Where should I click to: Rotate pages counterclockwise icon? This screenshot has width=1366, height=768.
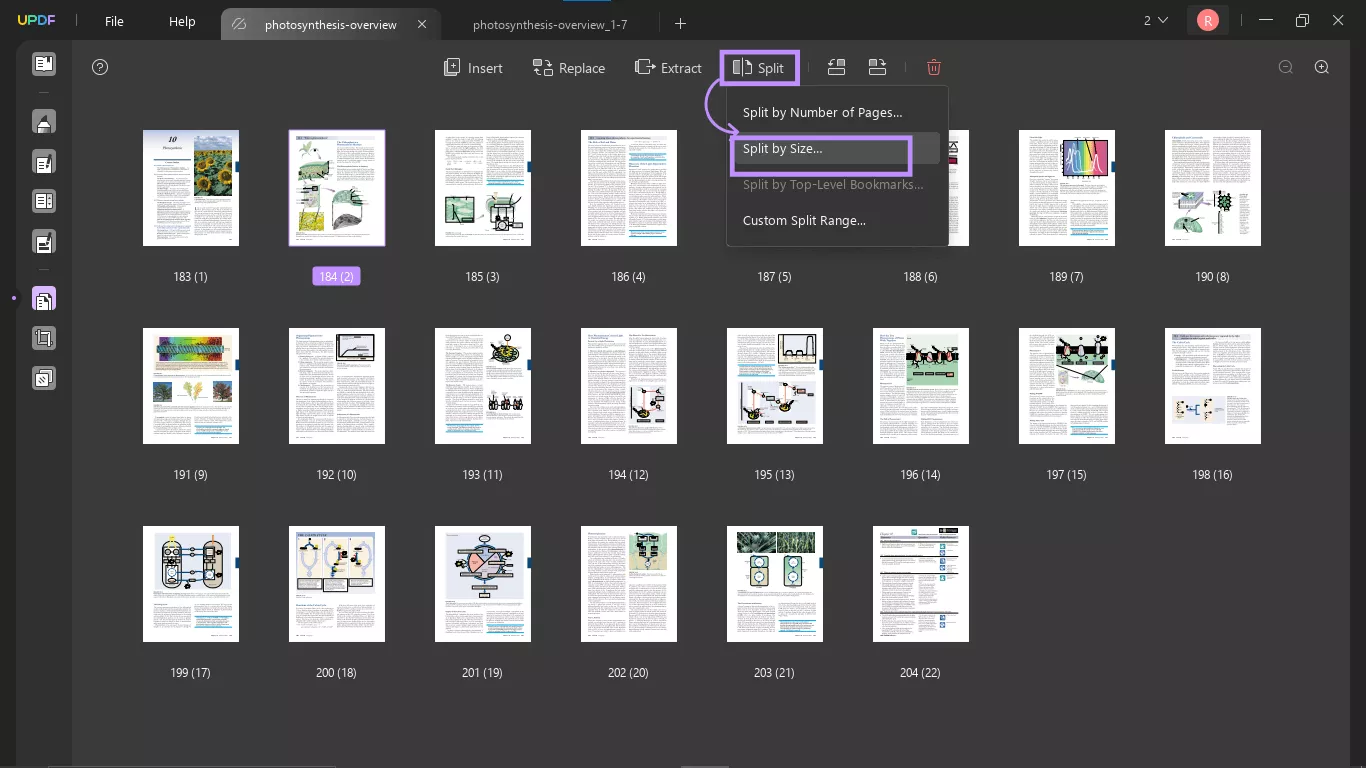coord(836,67)
